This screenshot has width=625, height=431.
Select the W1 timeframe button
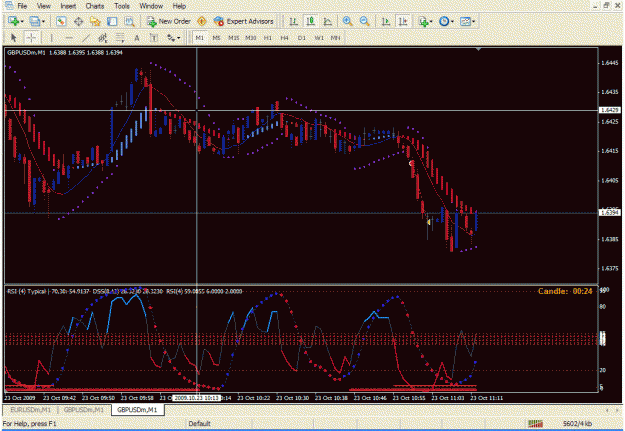coord(319,38)
